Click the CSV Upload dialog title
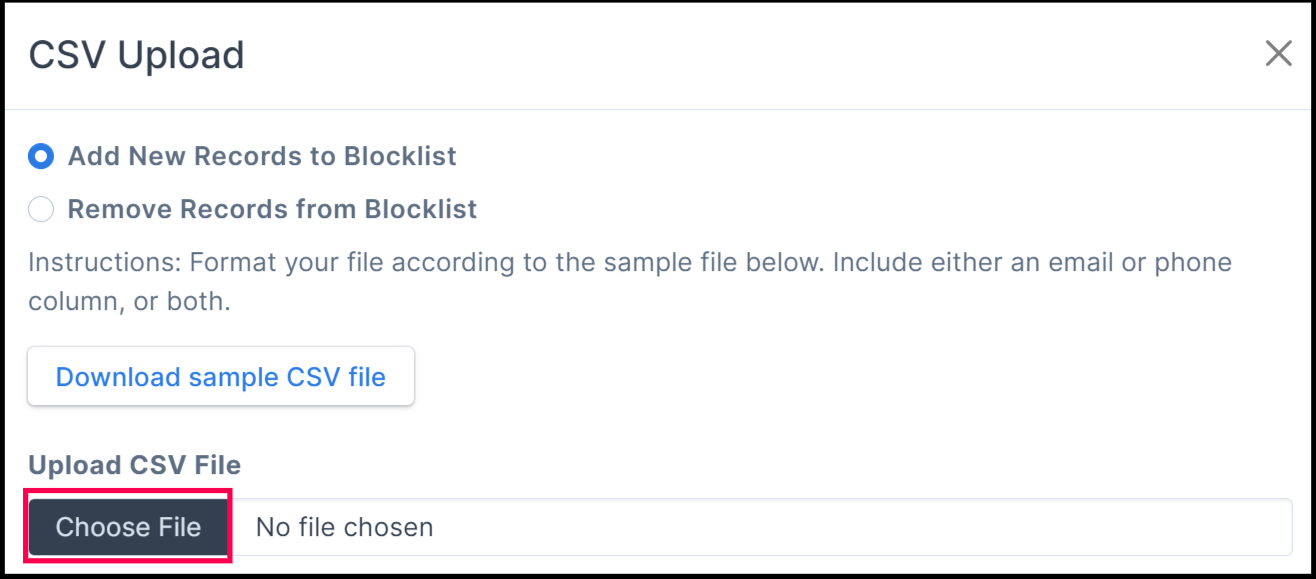Image resolution: width=1316 pixels, height=579 pixels. click(136, 55)
